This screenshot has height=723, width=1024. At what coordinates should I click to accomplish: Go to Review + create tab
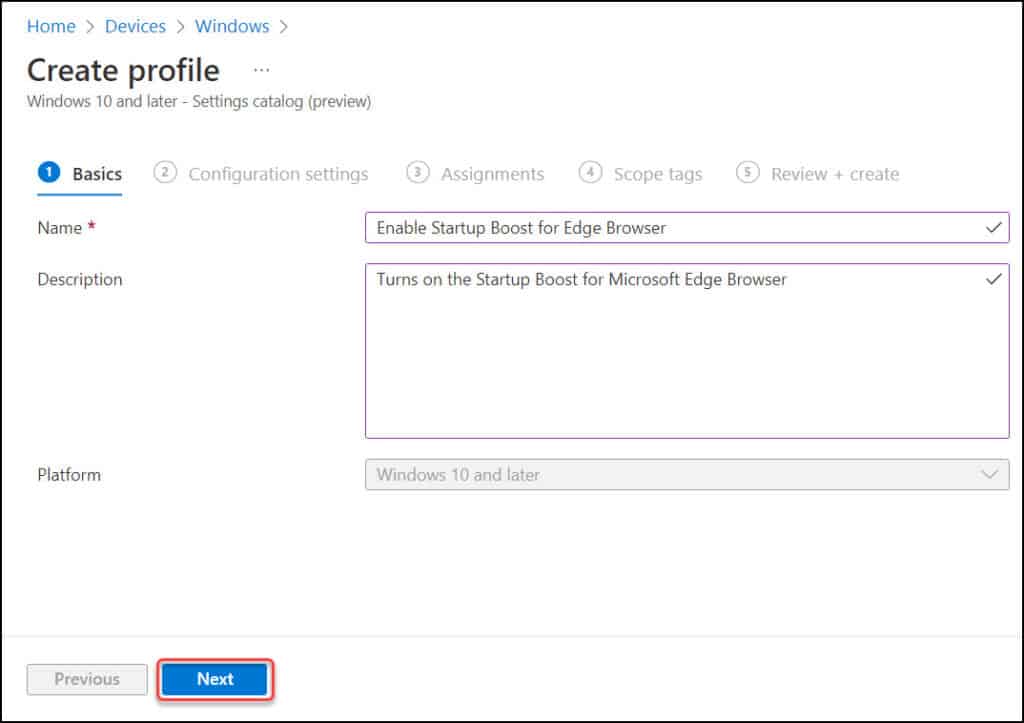point(818,174)
